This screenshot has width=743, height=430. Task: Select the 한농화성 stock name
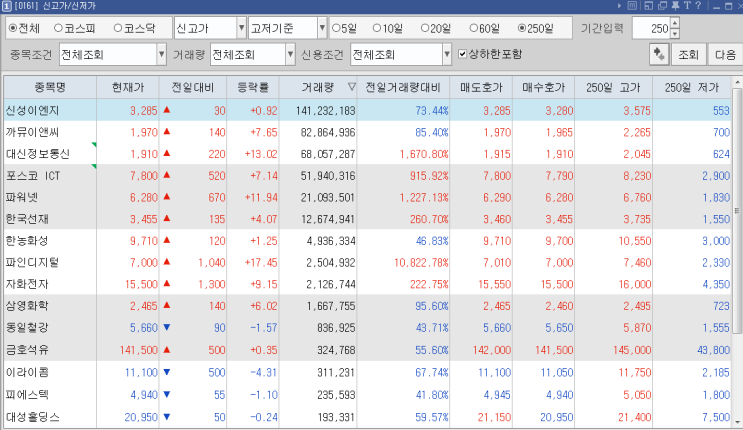pyautogui.click(x=27, y=240)
